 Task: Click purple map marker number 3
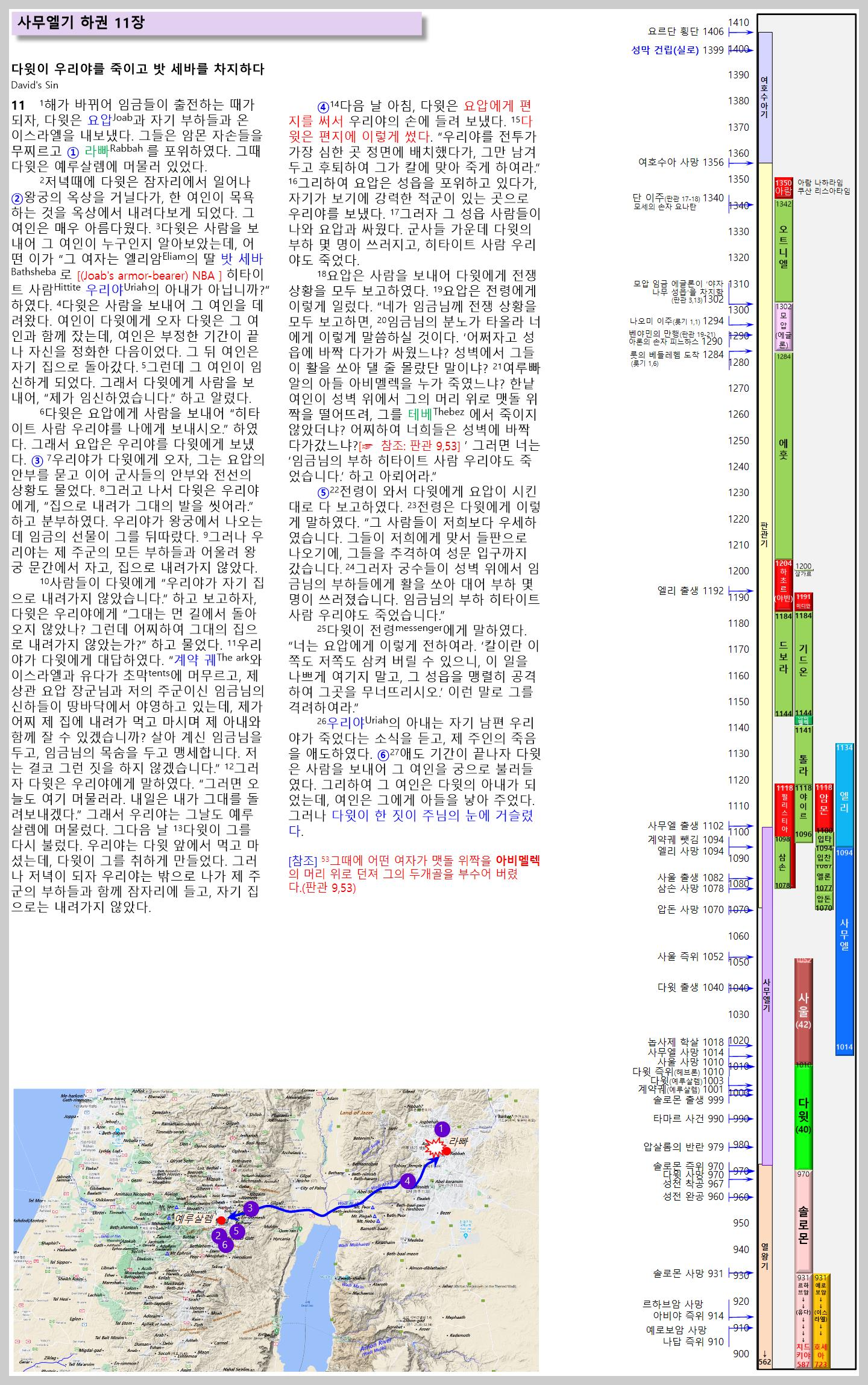[250, 1208]
